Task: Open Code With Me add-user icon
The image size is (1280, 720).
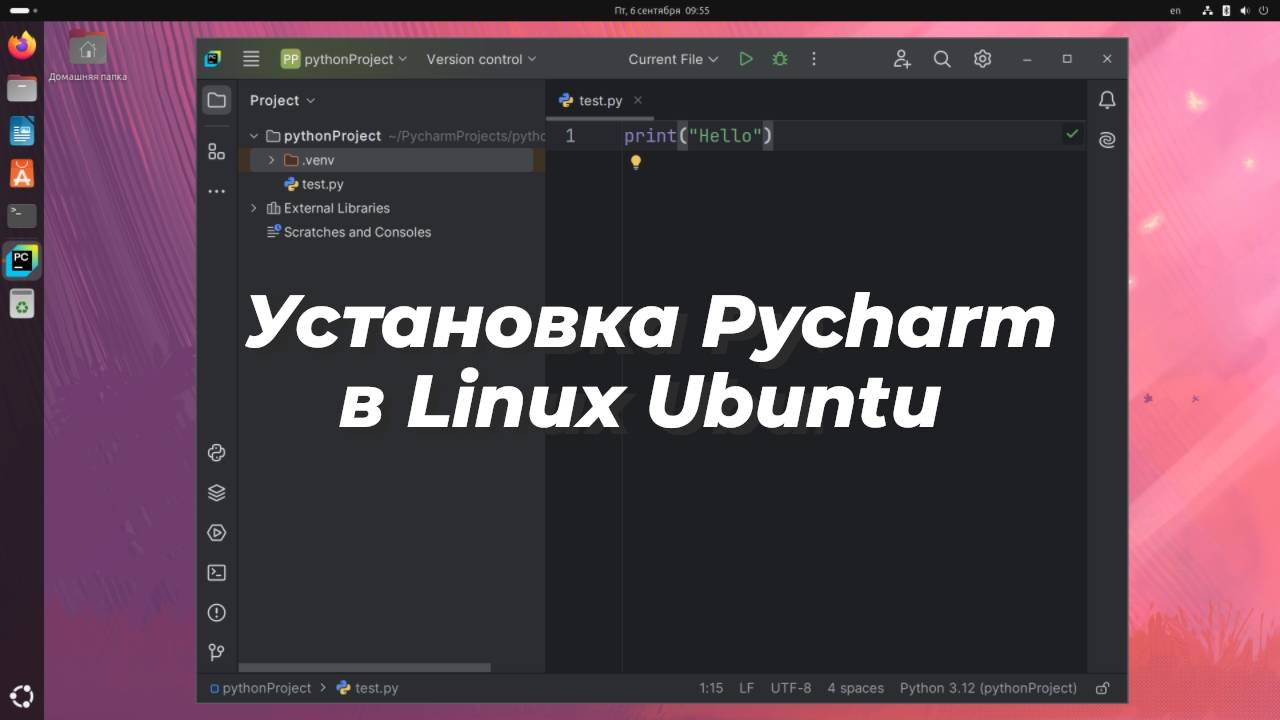Action: [902, 59]
